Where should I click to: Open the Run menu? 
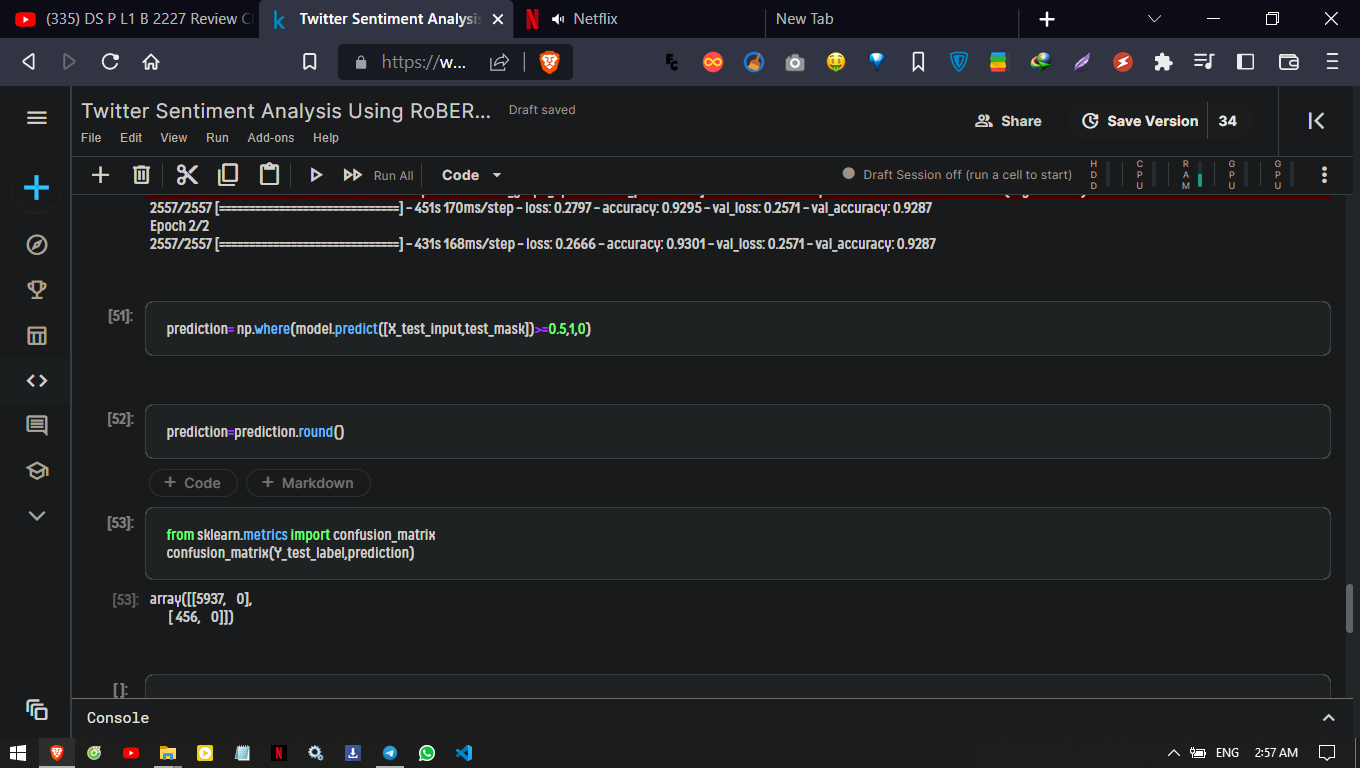217,138
